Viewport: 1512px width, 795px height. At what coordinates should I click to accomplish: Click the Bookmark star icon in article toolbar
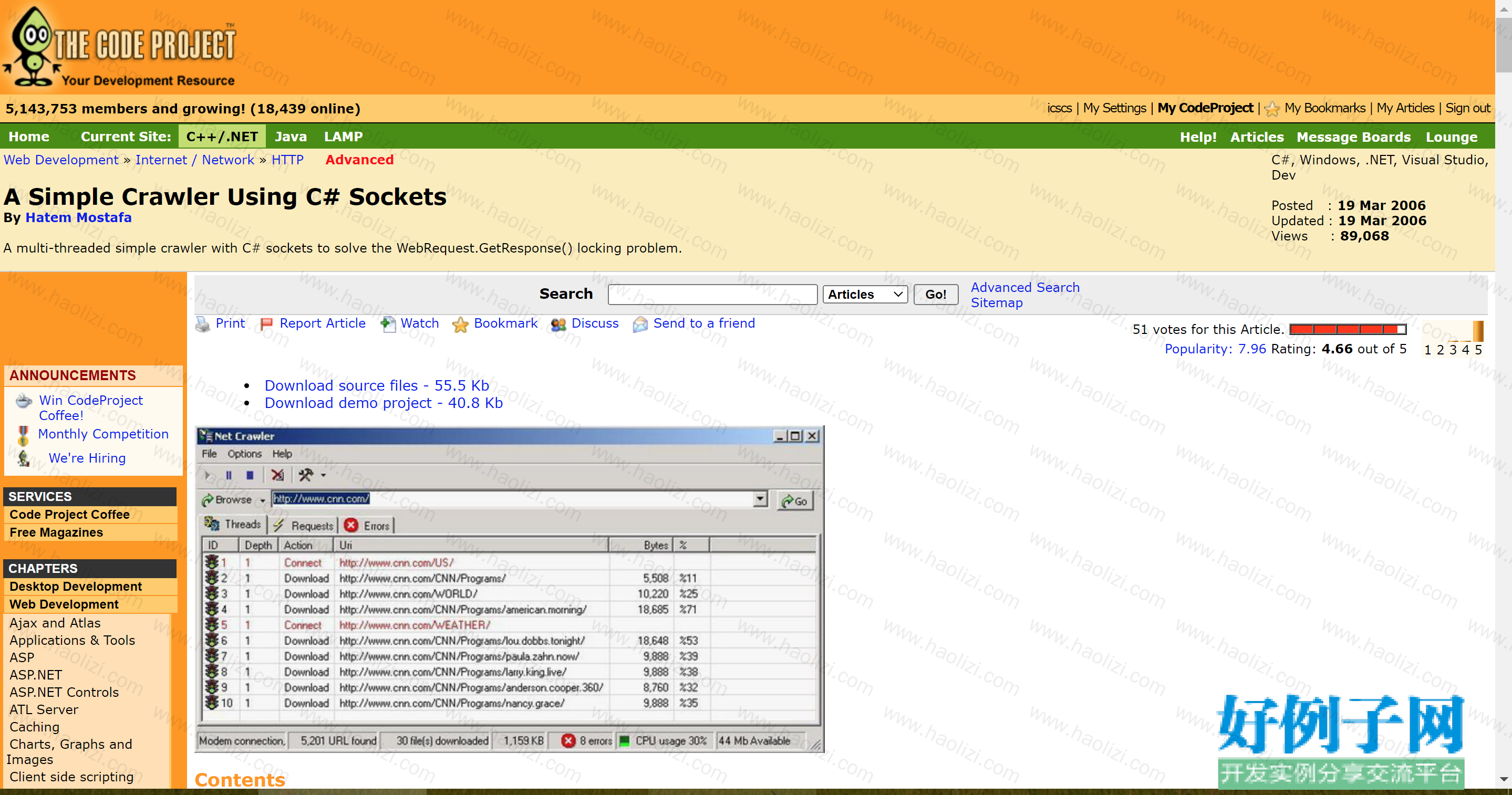460,325
